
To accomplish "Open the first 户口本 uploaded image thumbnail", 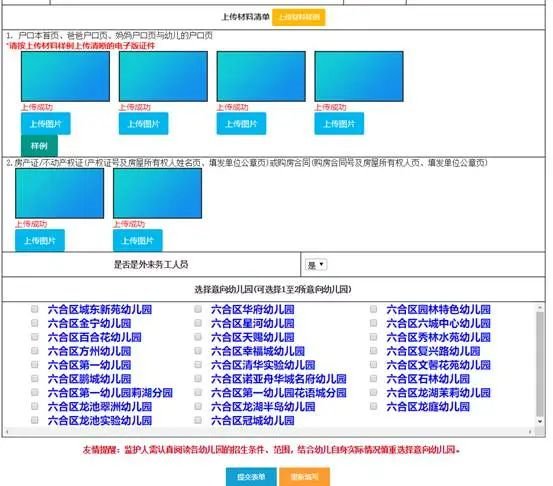I will (65, 76).
